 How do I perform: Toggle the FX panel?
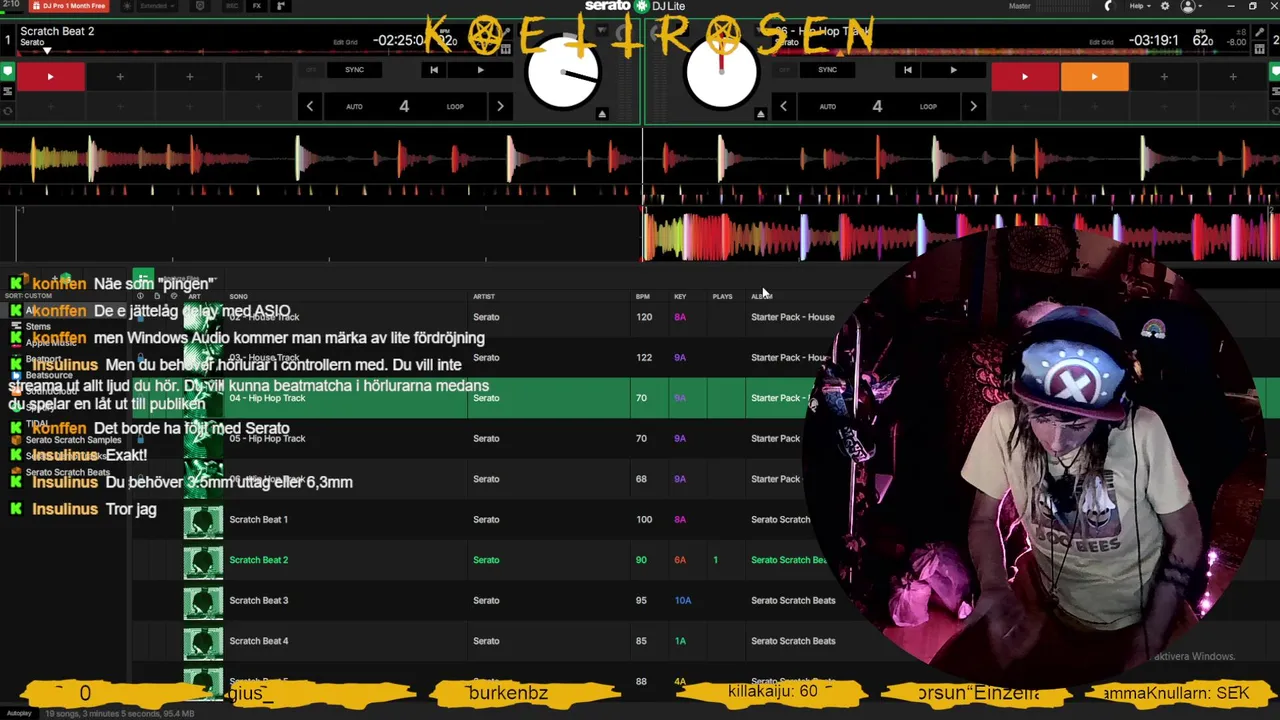[257, 6]
